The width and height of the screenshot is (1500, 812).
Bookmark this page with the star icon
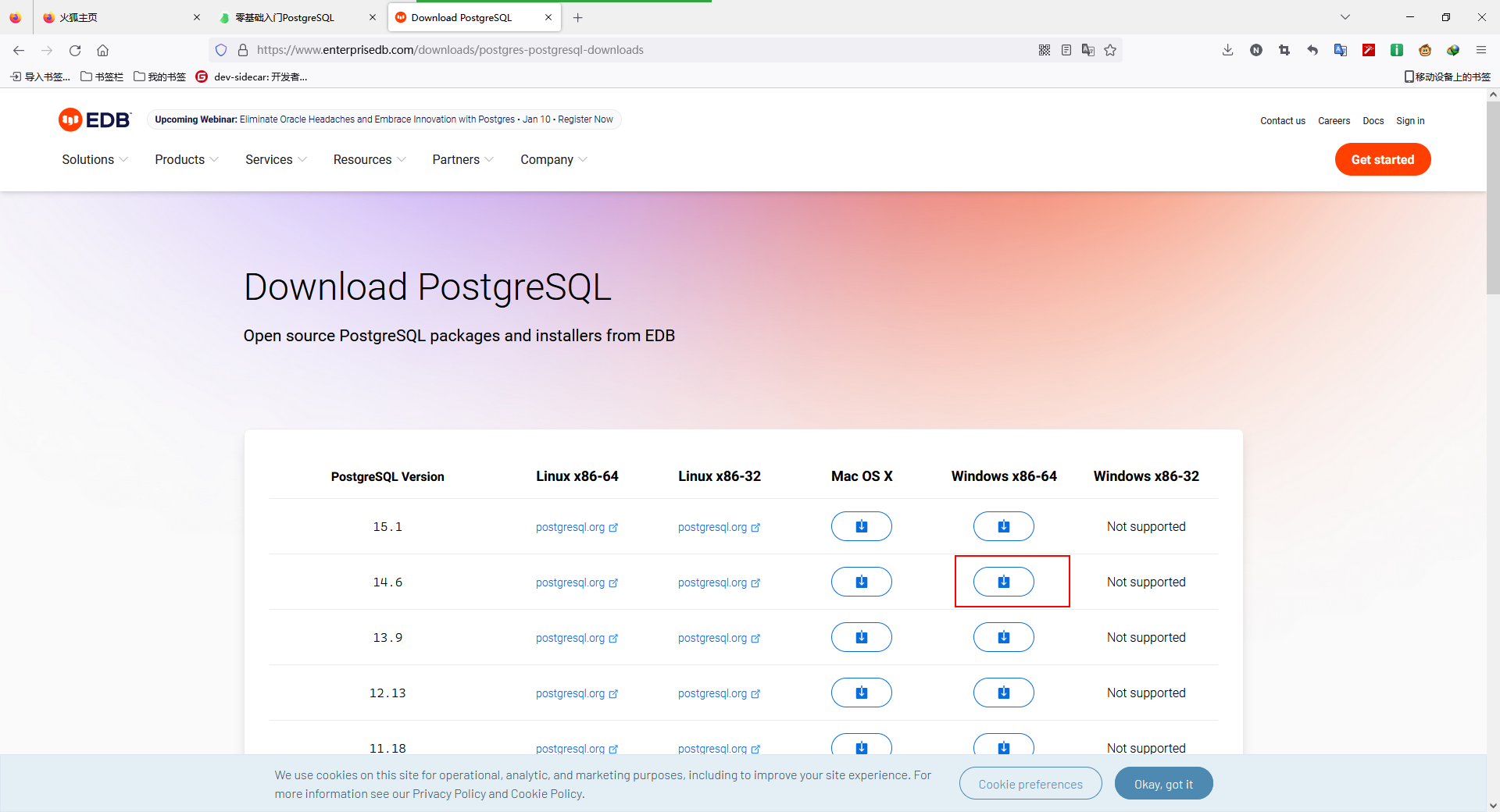[x=1111, y=50]
